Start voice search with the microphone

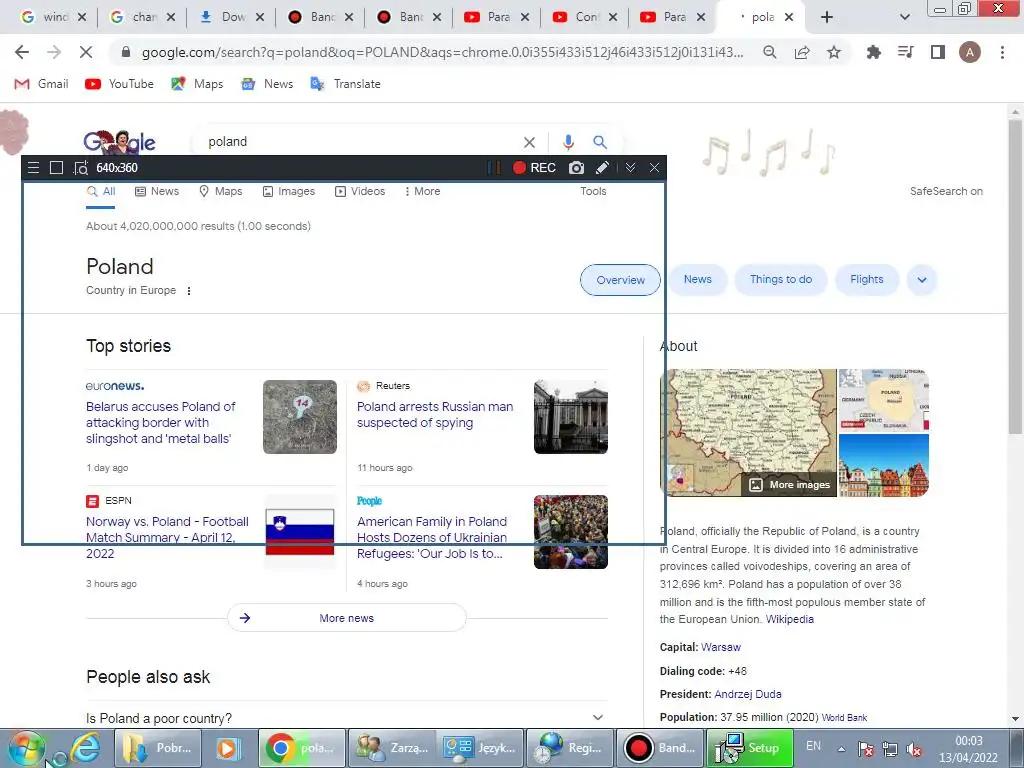point(568,142)
